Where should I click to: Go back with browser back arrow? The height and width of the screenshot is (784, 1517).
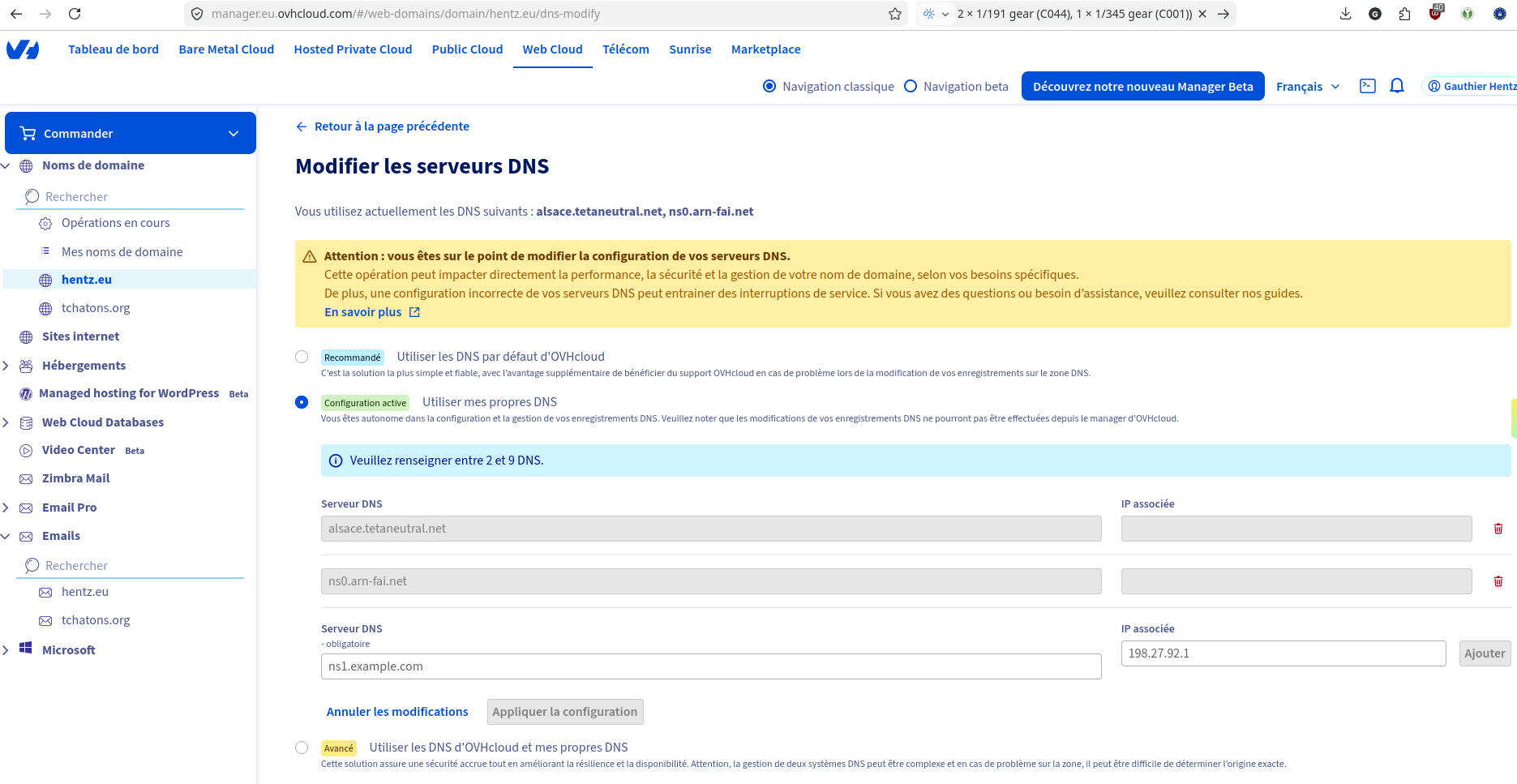point(16,14)
